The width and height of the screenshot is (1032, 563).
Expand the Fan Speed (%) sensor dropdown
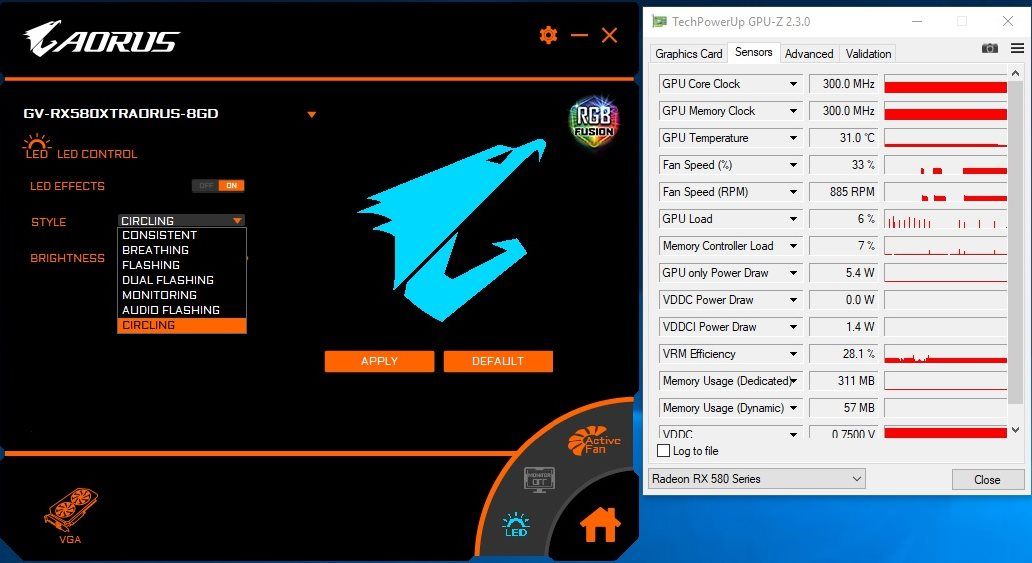tap(793, 165)
